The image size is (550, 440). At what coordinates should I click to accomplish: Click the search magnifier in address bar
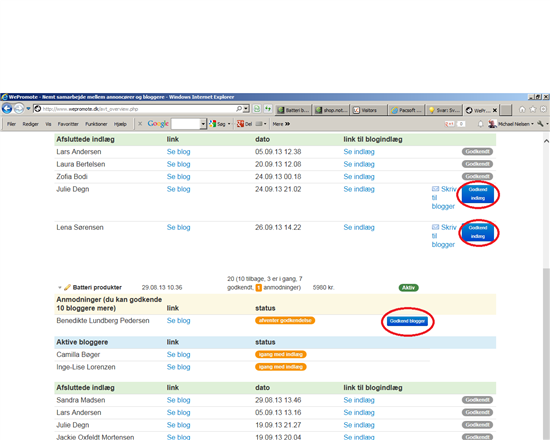click(239, 109)
